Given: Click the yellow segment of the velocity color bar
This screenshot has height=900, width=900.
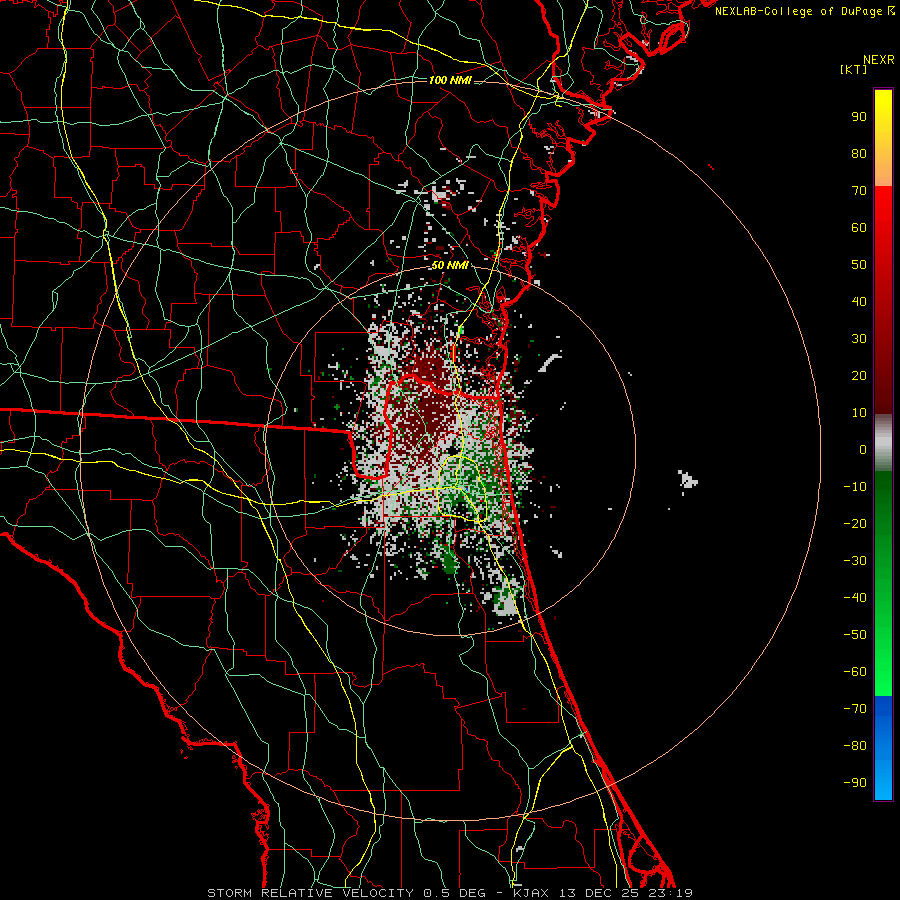Looking at the screenshot, I should point(883,138).
